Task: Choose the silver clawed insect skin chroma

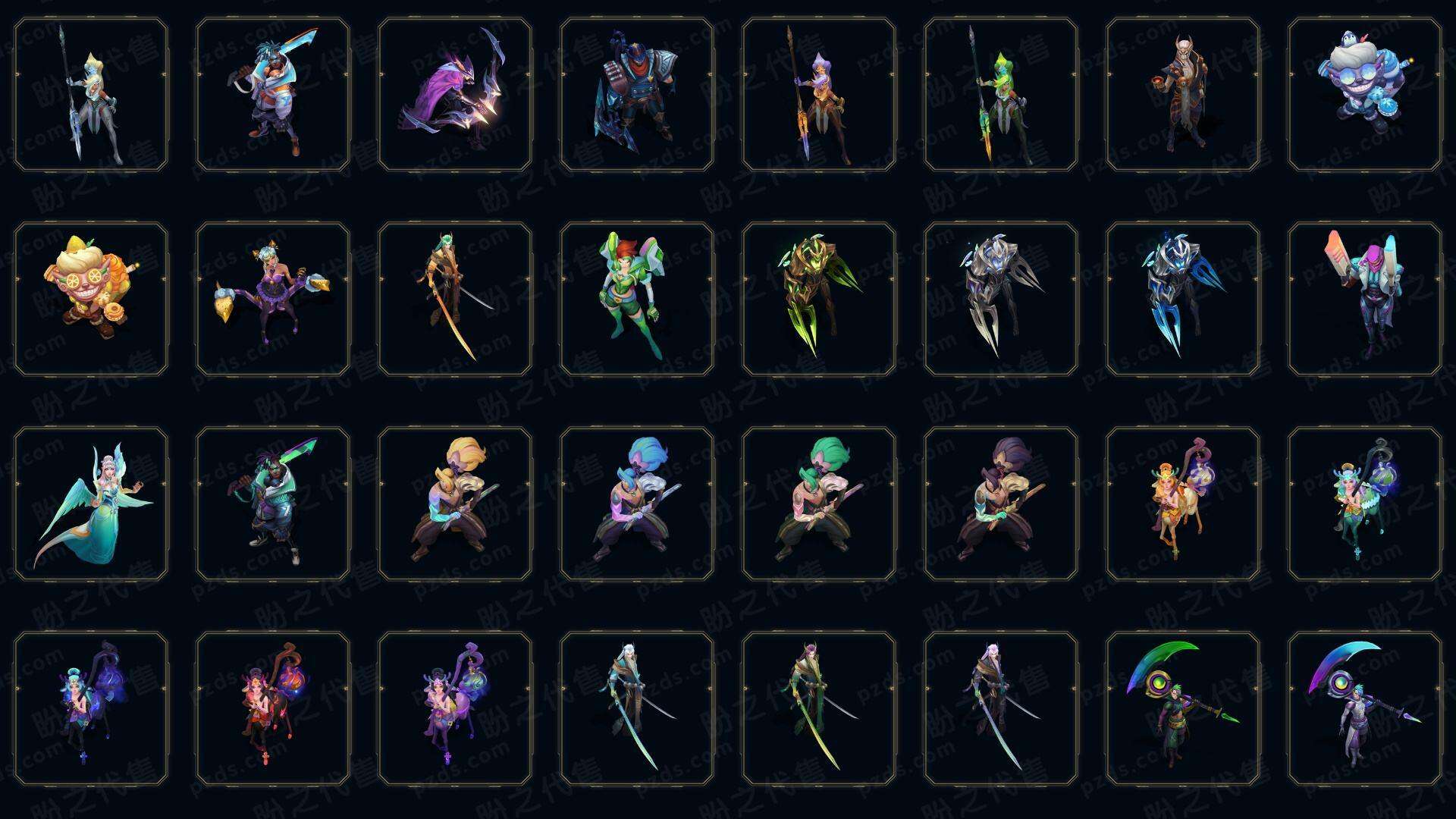Action: 1001,299
